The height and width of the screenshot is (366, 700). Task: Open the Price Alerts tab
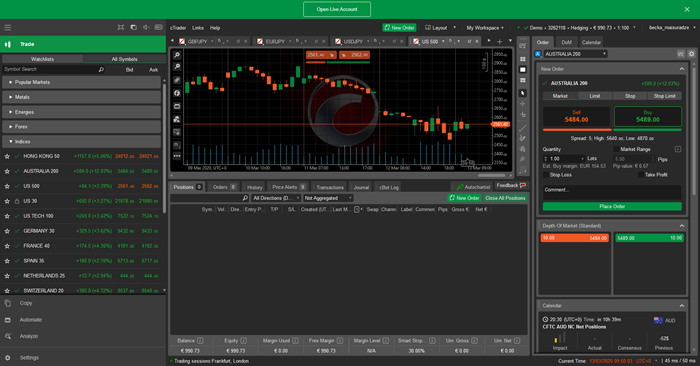pos(288,187)
